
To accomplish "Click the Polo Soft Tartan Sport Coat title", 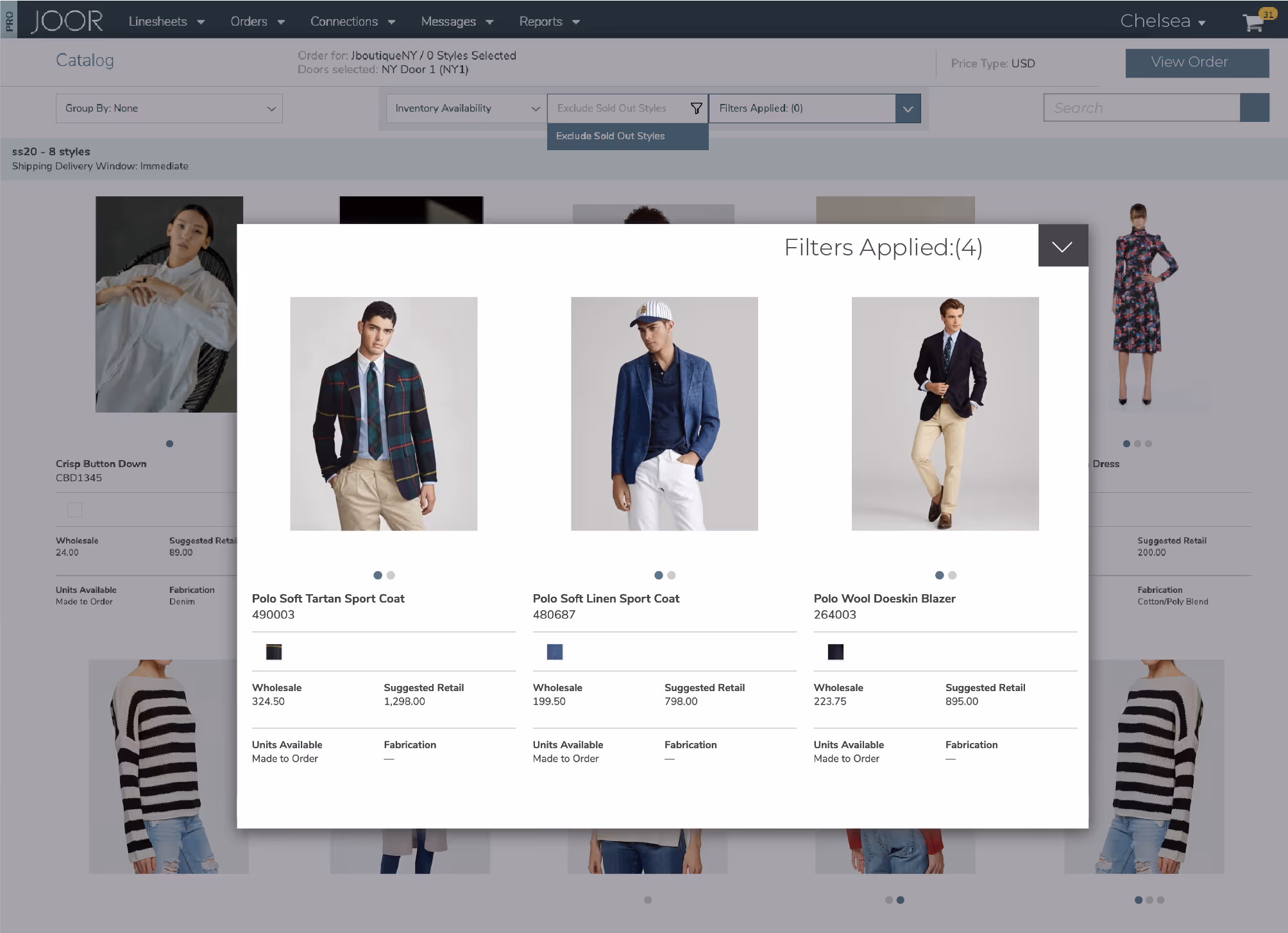I will coord(328,599).
